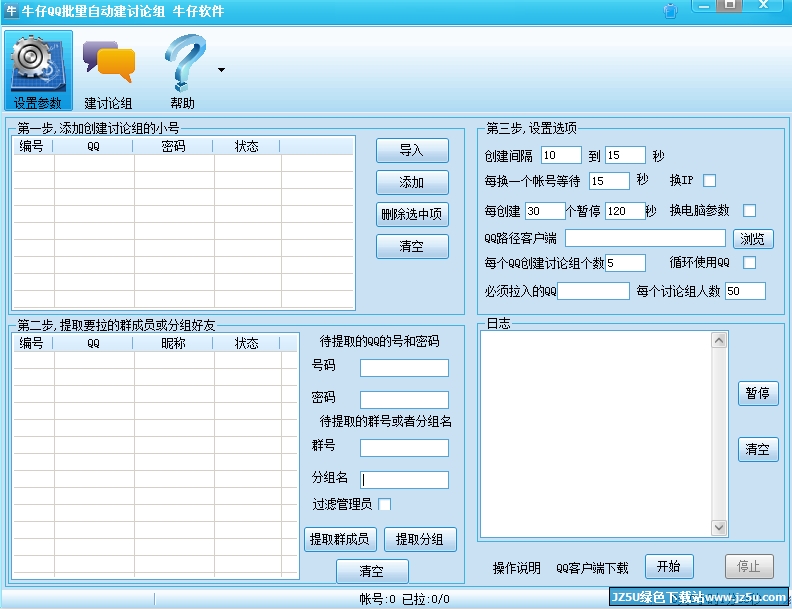Image resolution: width=792 pixels, height=609 pixels.
Task: Enable the 换电脑参数 checkbox
Action: coord(750,211)
